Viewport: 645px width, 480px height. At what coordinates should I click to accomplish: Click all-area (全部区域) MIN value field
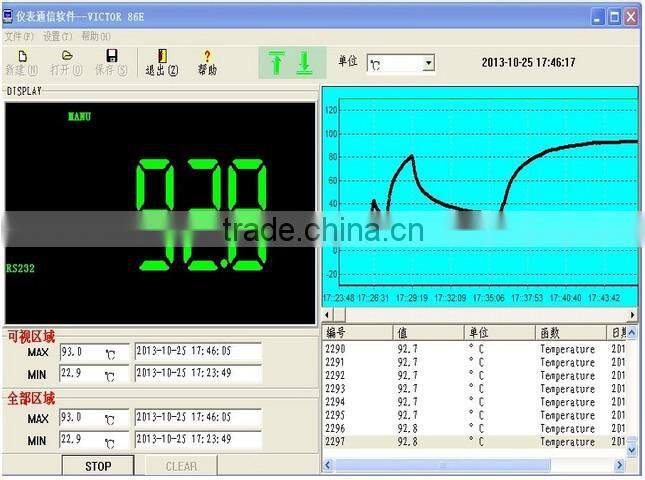pyautogui.click(x=94, y=440)
